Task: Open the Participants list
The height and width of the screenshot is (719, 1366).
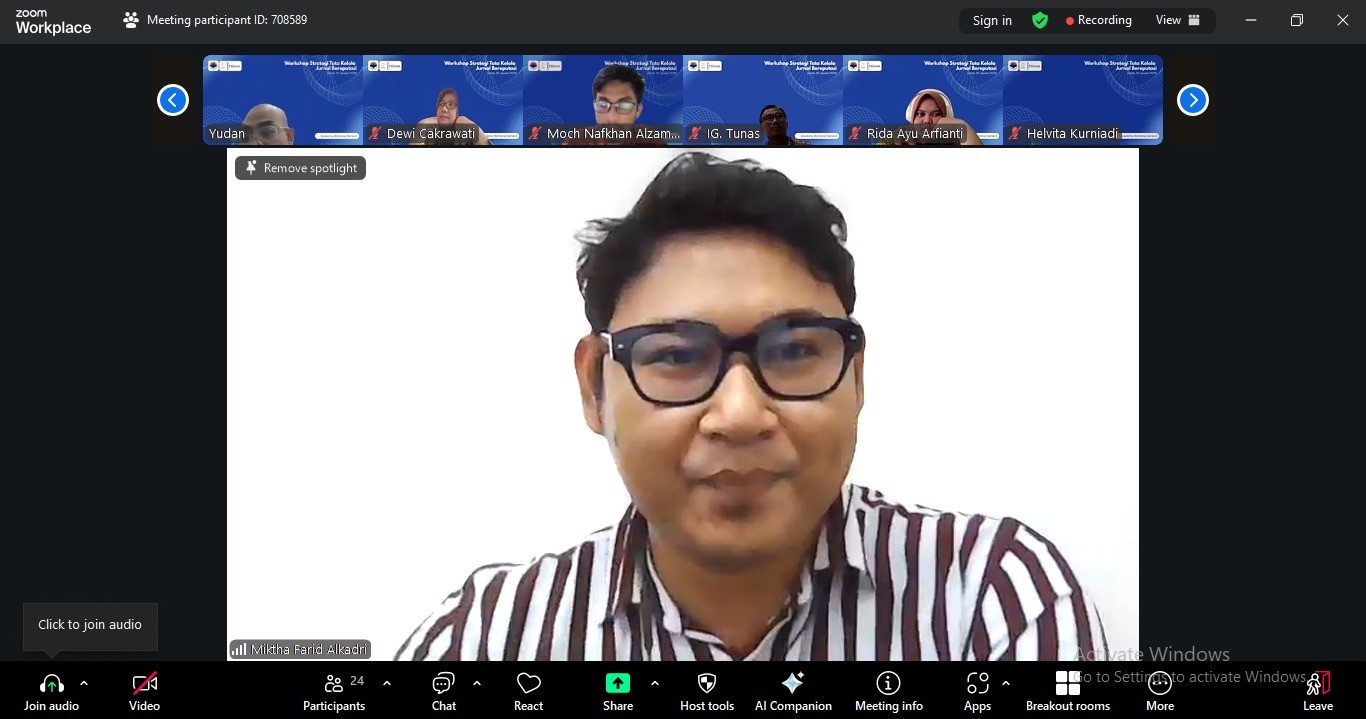Action: (335, 691)
